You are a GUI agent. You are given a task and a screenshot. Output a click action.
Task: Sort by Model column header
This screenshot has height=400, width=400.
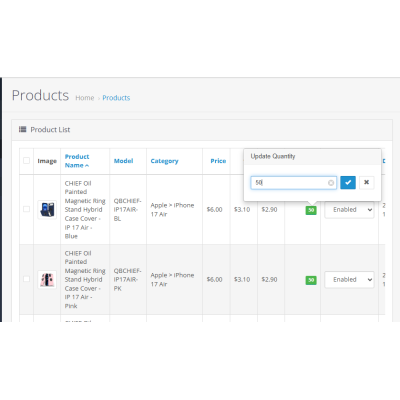click(x=123, y=161)
